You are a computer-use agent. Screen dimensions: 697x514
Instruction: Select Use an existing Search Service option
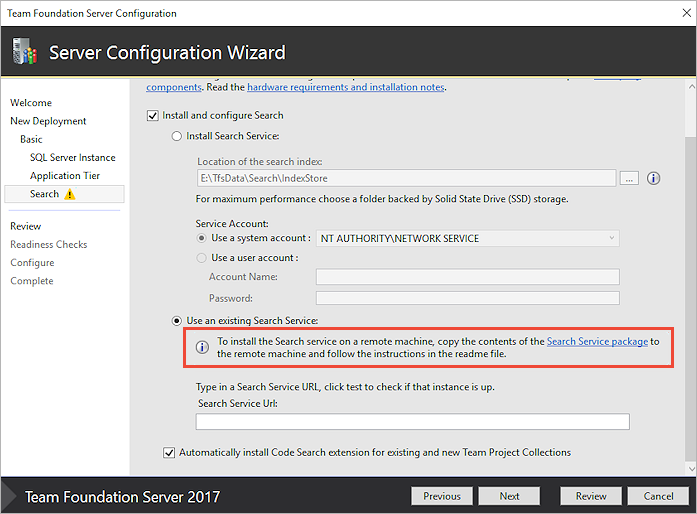pos(176,321)
